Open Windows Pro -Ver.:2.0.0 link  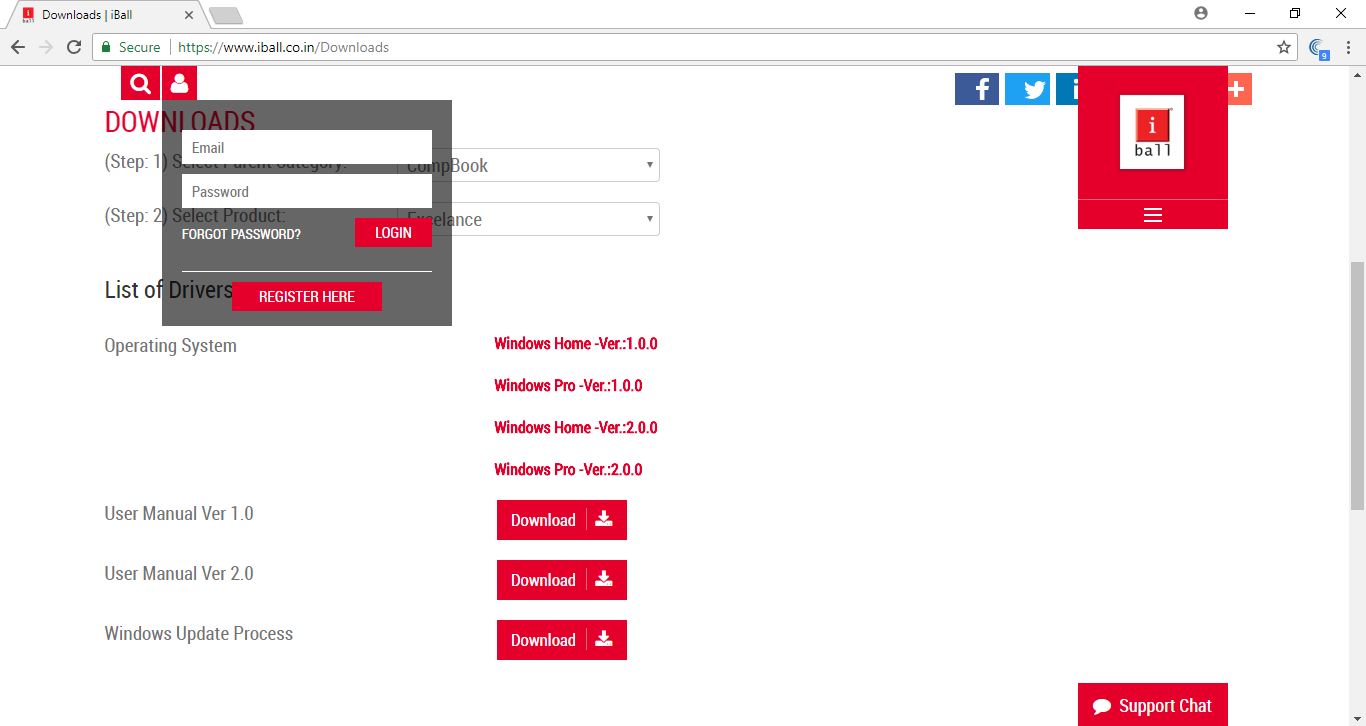[568, 469]
